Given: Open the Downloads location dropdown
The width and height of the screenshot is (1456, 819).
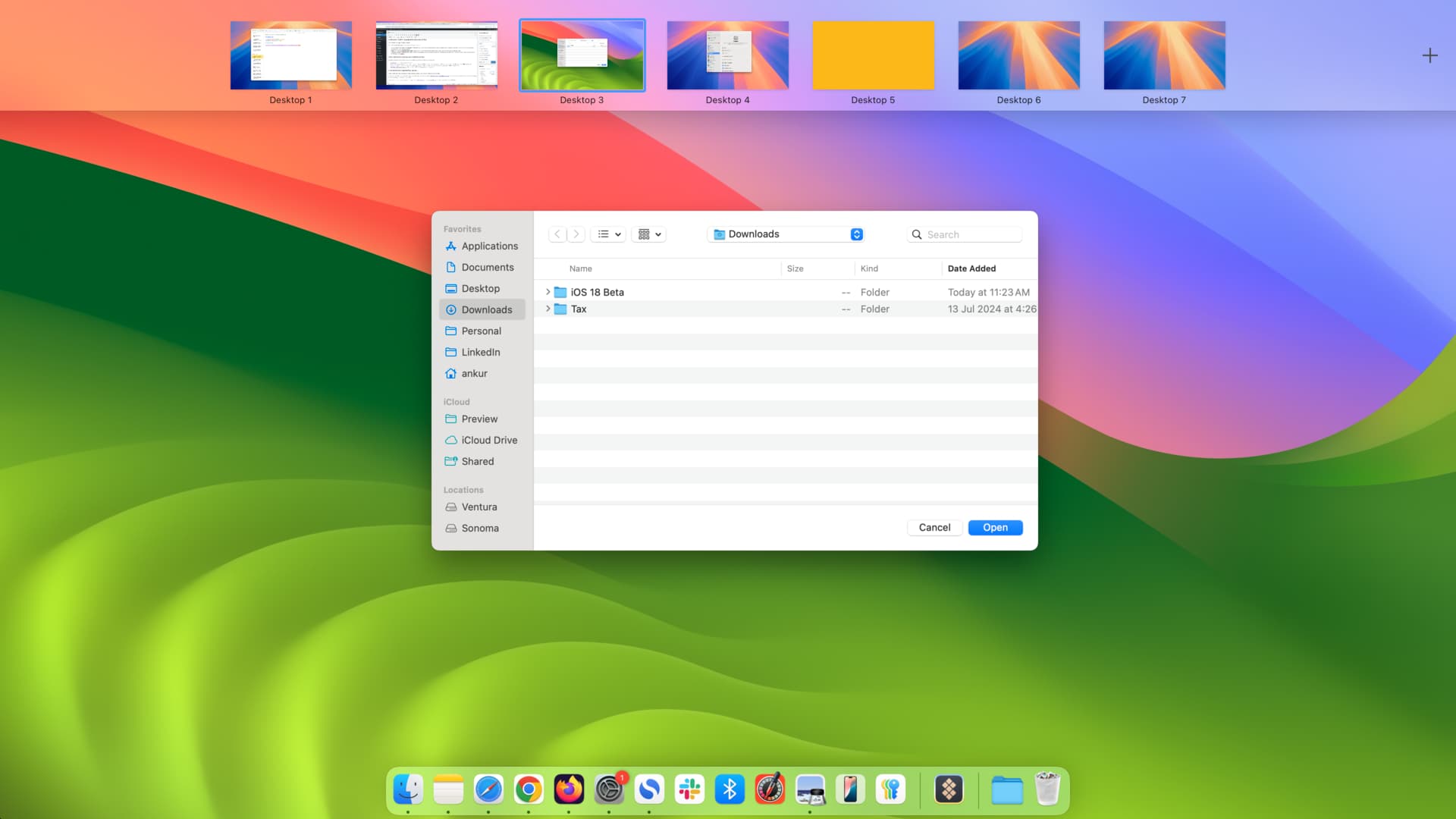Looking at the screenshot, I should (786, 234).
